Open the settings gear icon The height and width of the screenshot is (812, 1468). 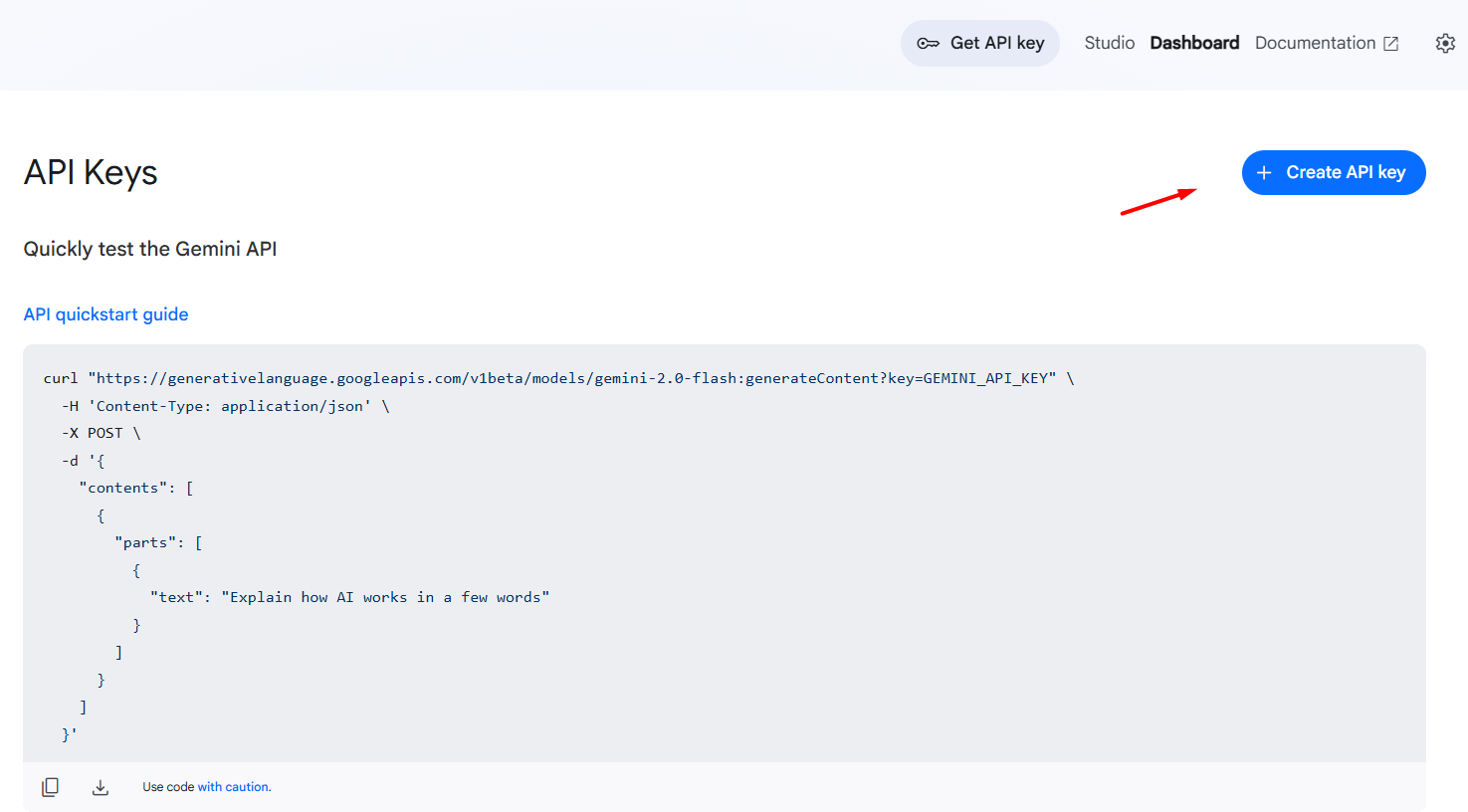click(1445, 43)
